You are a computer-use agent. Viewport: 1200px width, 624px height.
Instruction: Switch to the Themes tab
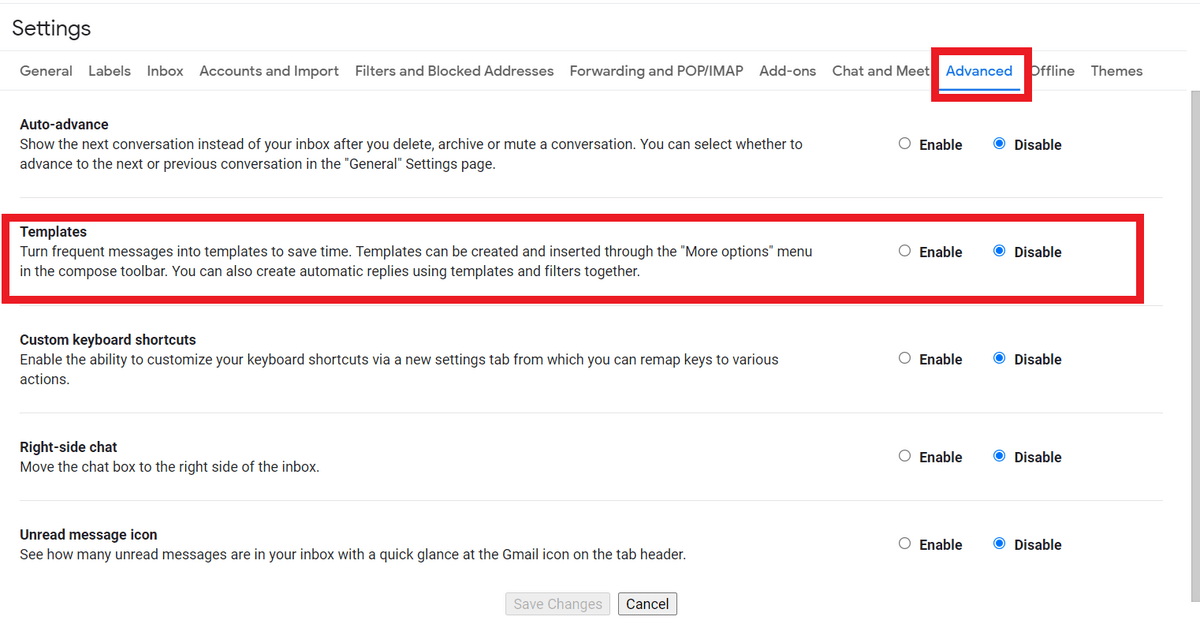(x=1116, y=71)
